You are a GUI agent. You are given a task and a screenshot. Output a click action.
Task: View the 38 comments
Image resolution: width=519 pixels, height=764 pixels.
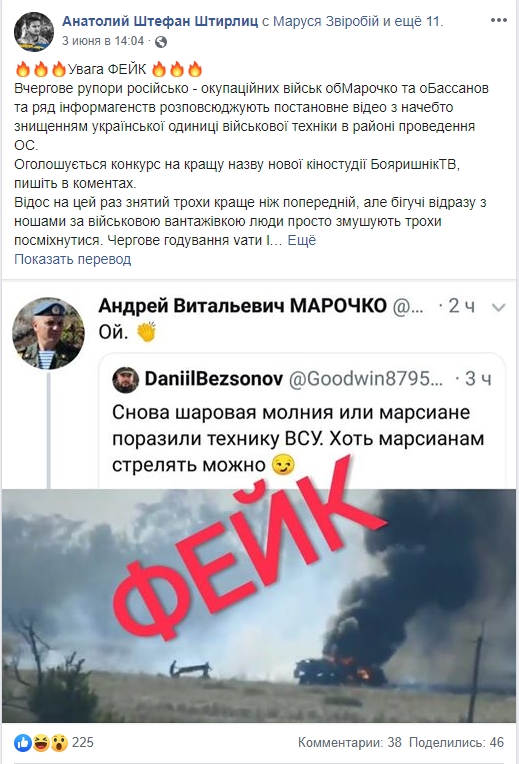click(x=349, y=743)
